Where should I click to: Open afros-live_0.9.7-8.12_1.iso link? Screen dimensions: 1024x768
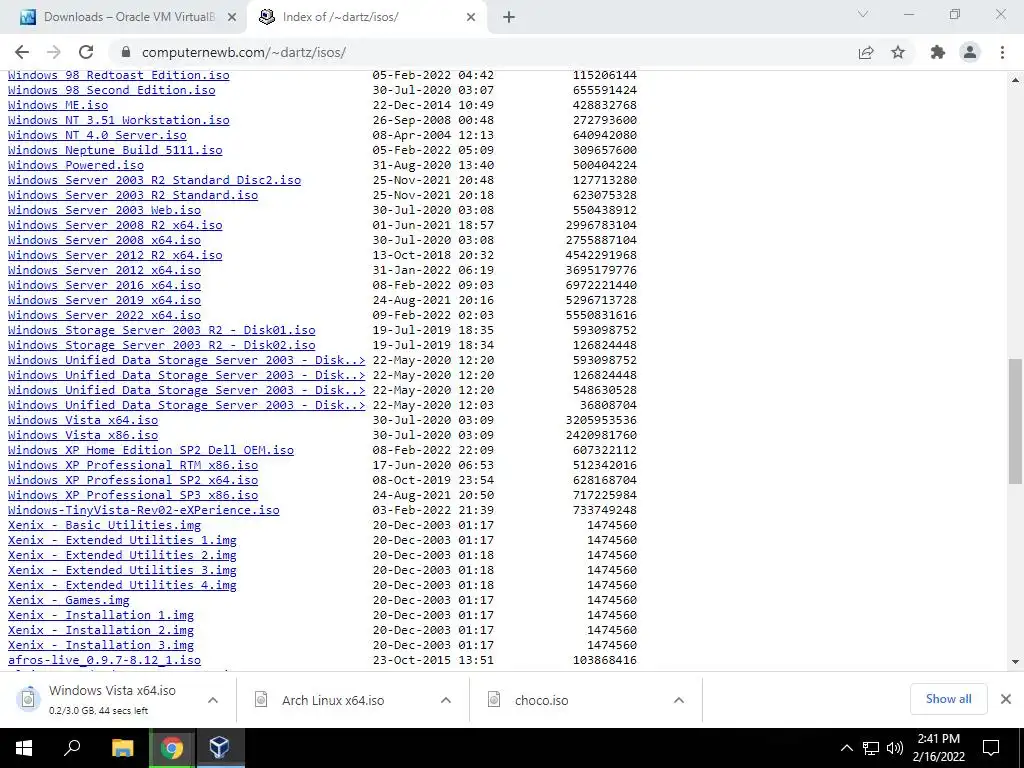click(x=104, y=661)
